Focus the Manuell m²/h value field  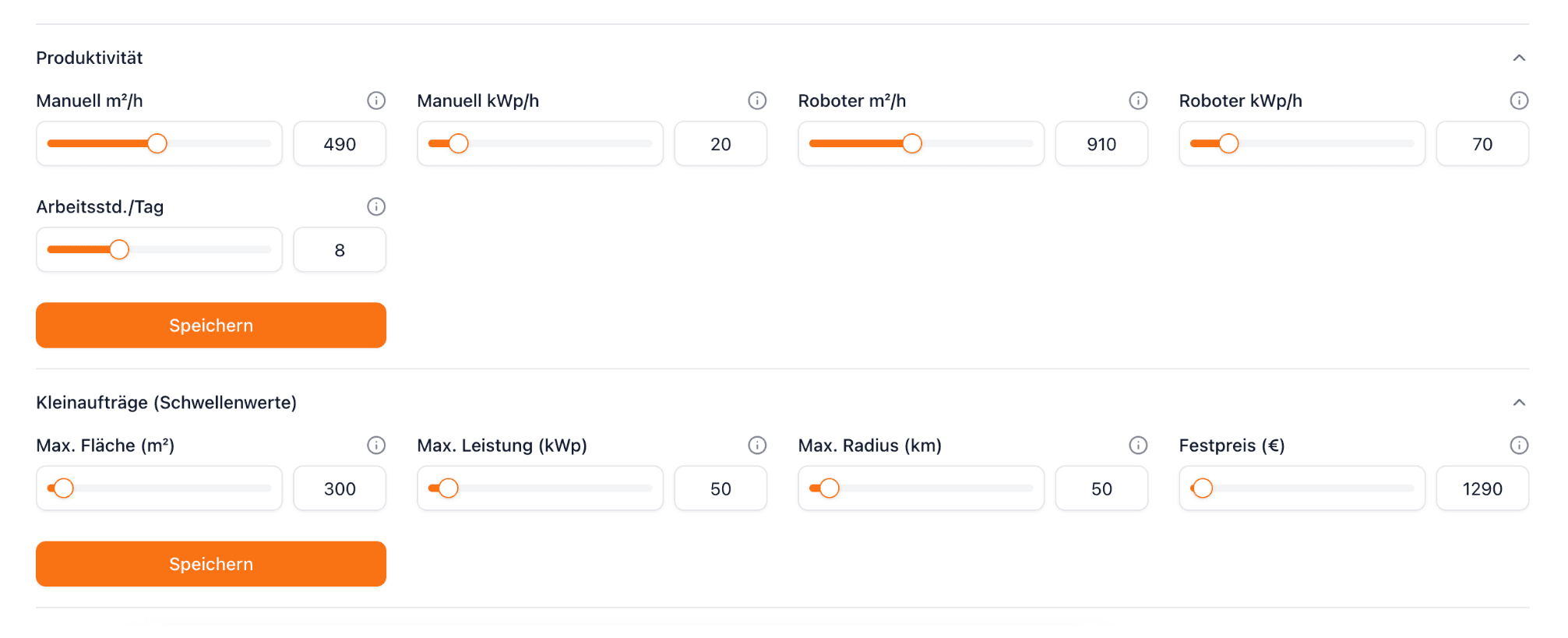(340, 144)
